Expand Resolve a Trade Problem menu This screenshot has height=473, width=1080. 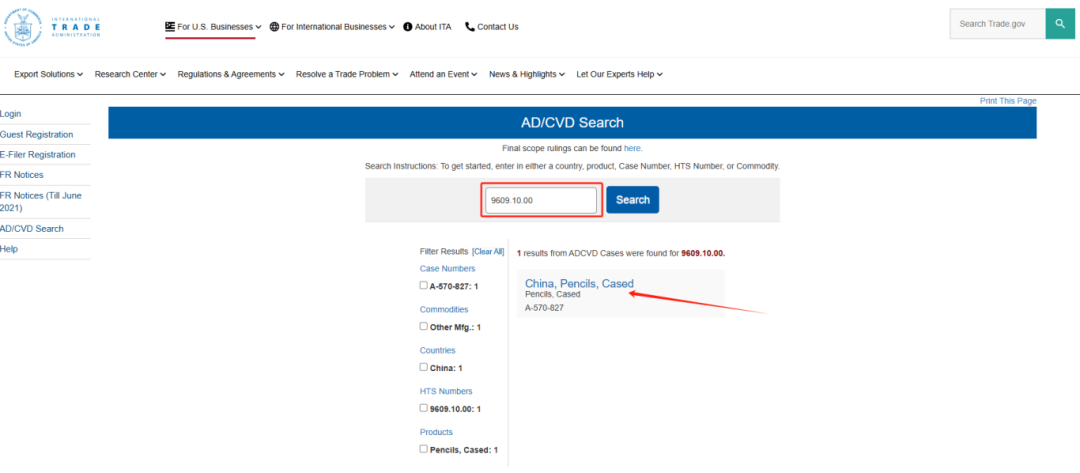347,74
